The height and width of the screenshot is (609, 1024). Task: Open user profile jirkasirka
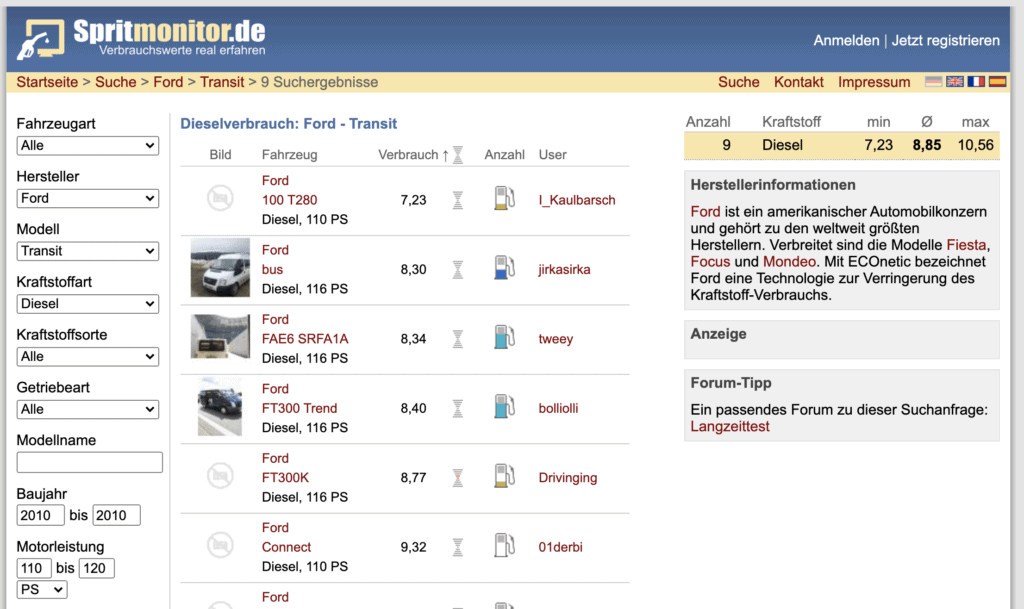click(564, 270)
